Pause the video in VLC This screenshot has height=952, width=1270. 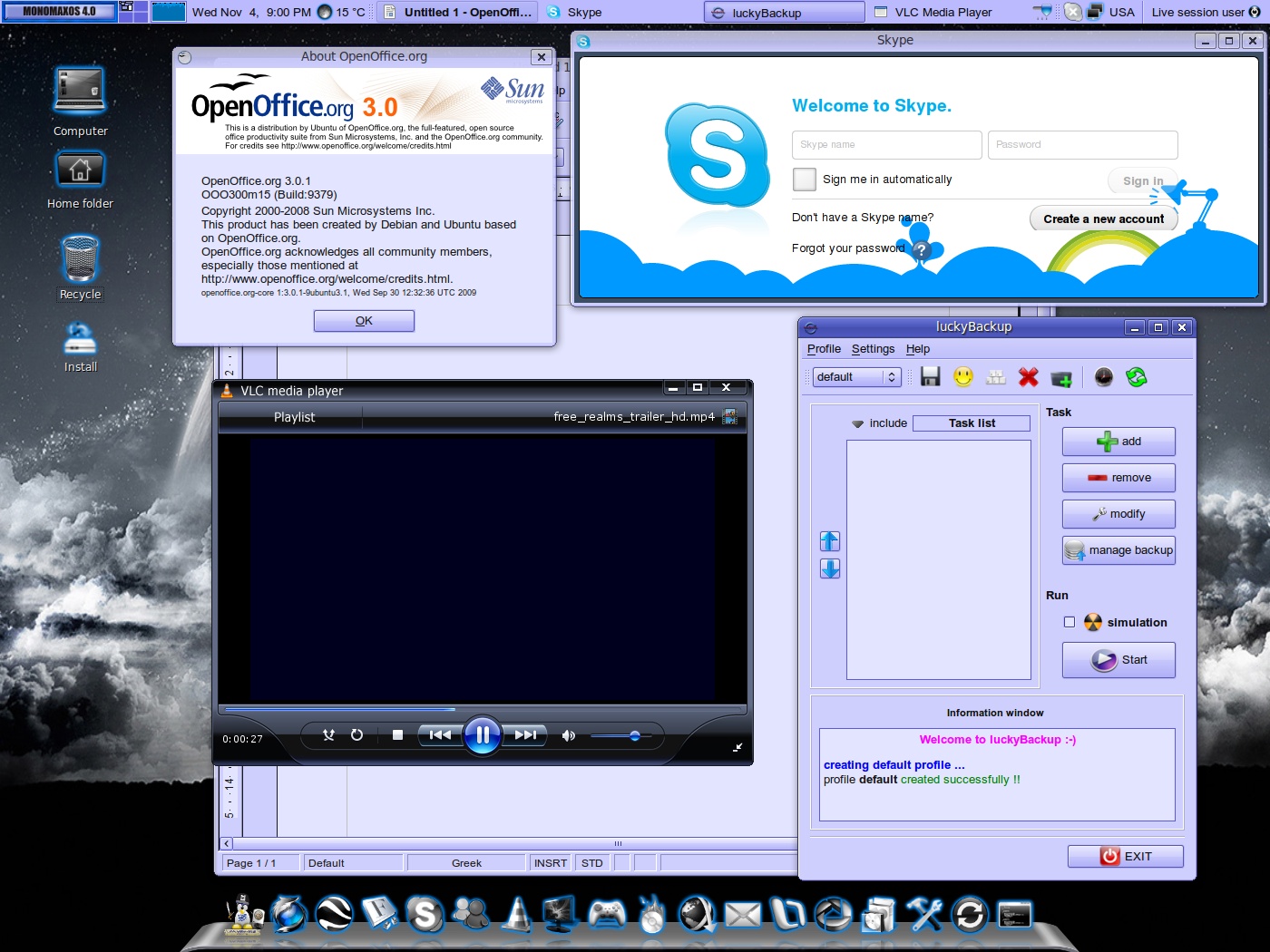click(483, 735)
